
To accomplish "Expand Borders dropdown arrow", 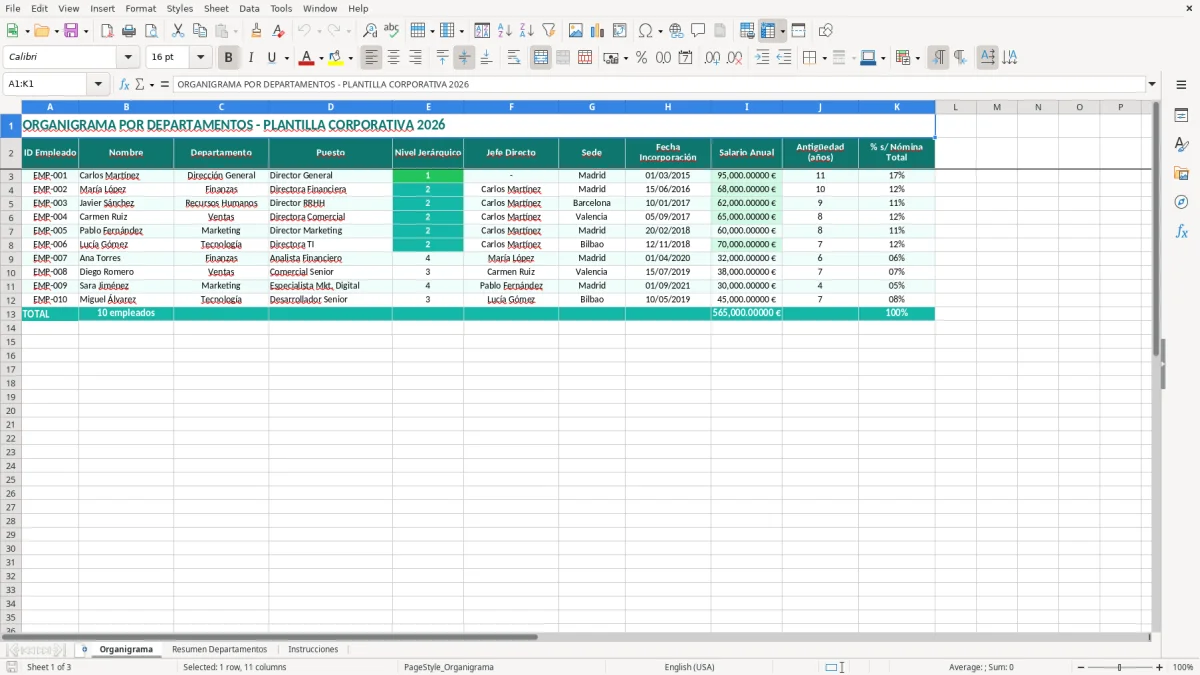I will [x=824, y=58].
